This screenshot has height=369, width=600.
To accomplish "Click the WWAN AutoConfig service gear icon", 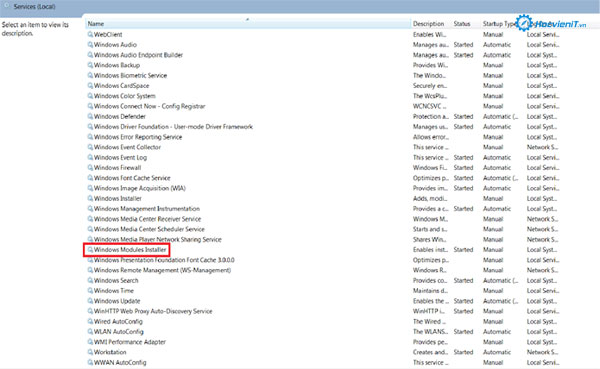I will (x=90, y=362).
